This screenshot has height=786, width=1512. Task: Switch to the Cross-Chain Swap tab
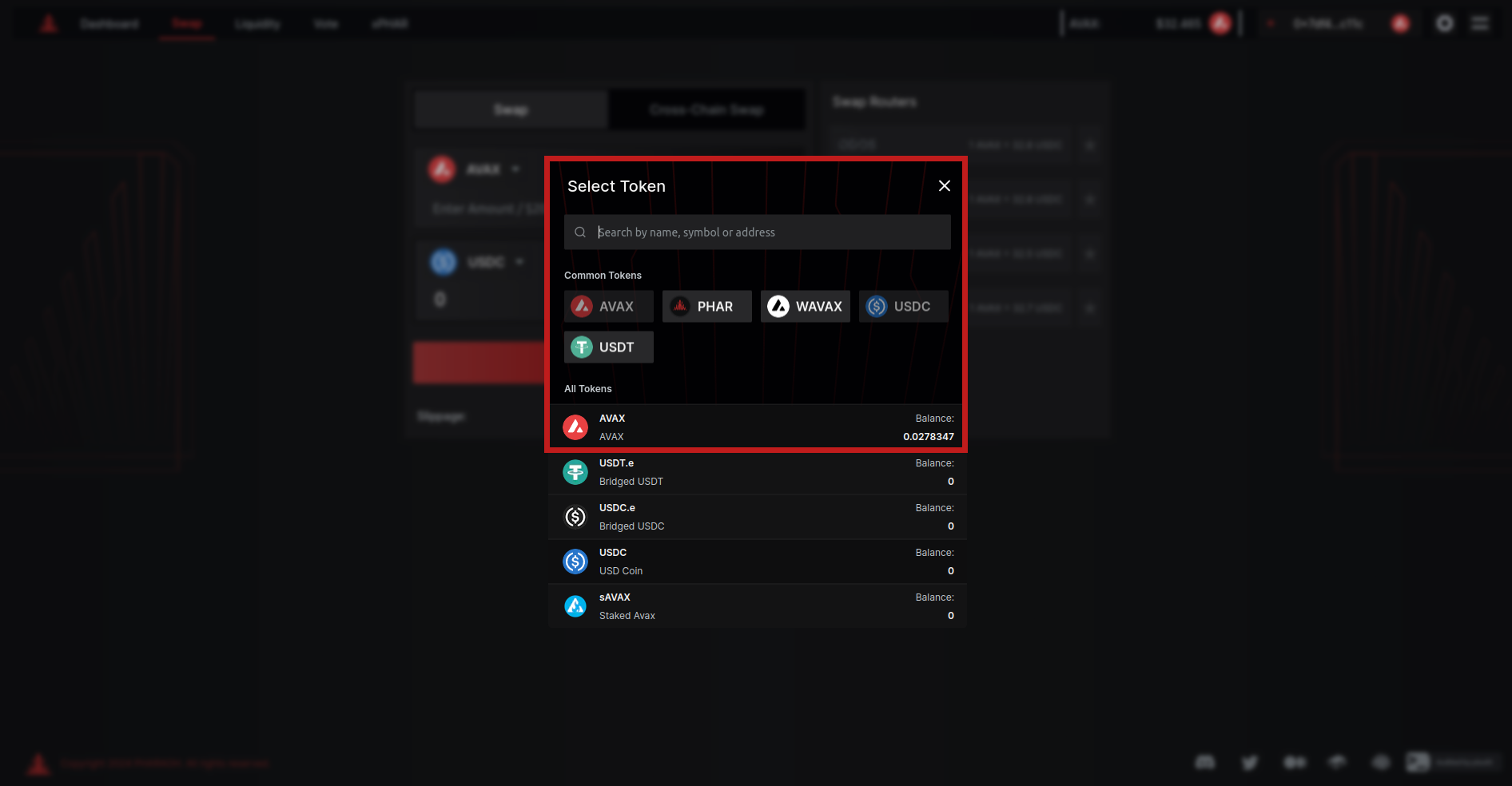tap(706, 109)
